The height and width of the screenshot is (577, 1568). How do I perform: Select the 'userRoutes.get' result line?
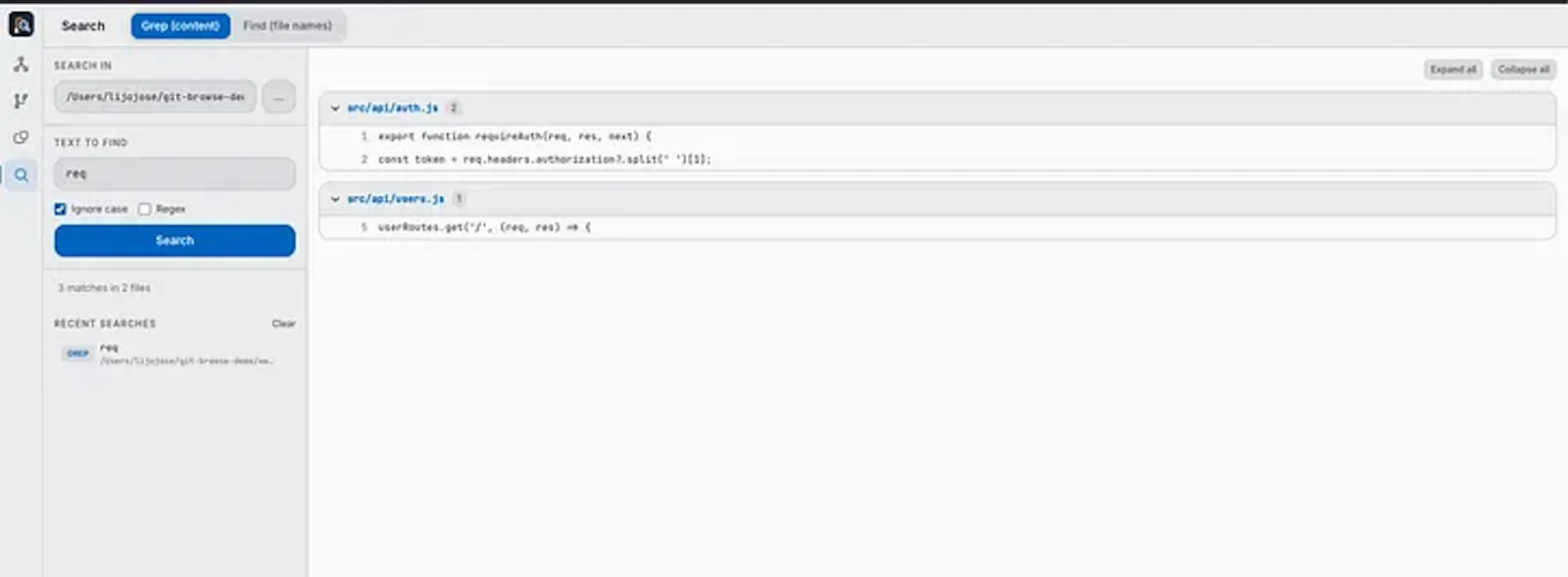coord(937,227)
